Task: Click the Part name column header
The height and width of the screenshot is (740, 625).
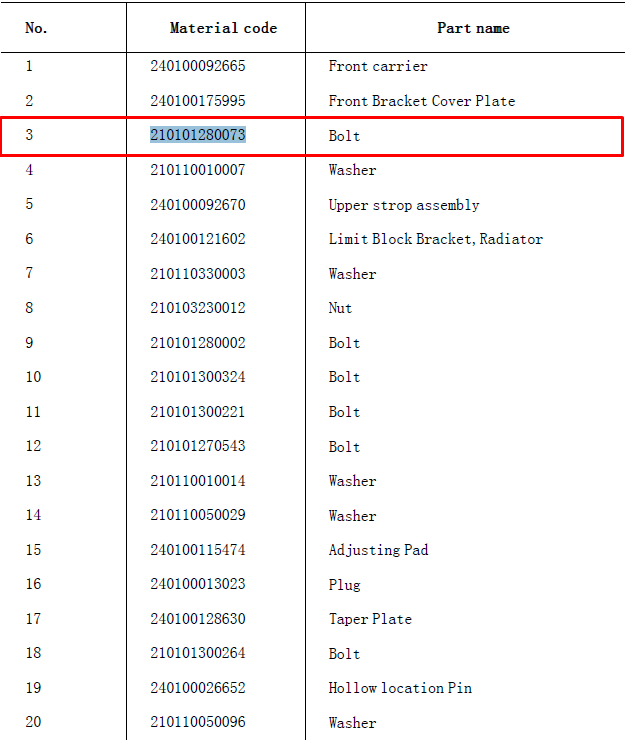Action: (x=473, y=28)
